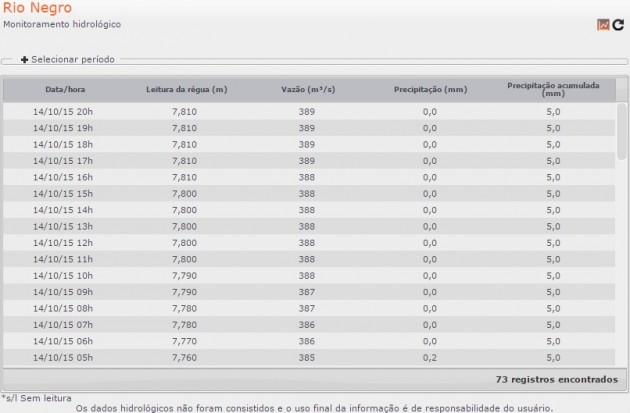Click Precipitação acumulada column header
The height and width of the screenshot is (413, 630).
553,89
